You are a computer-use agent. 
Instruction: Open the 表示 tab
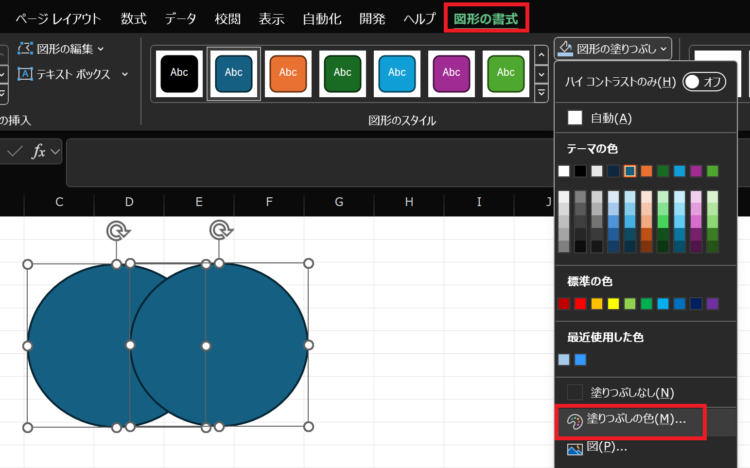point(271,19)
